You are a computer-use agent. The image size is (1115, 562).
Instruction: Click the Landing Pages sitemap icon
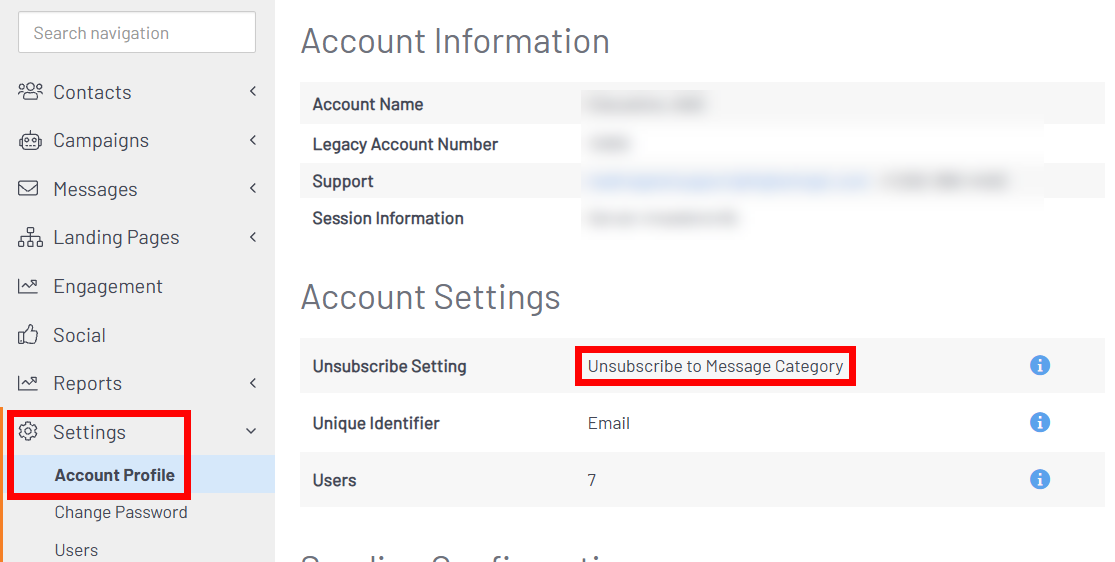(x=30, y=238)
